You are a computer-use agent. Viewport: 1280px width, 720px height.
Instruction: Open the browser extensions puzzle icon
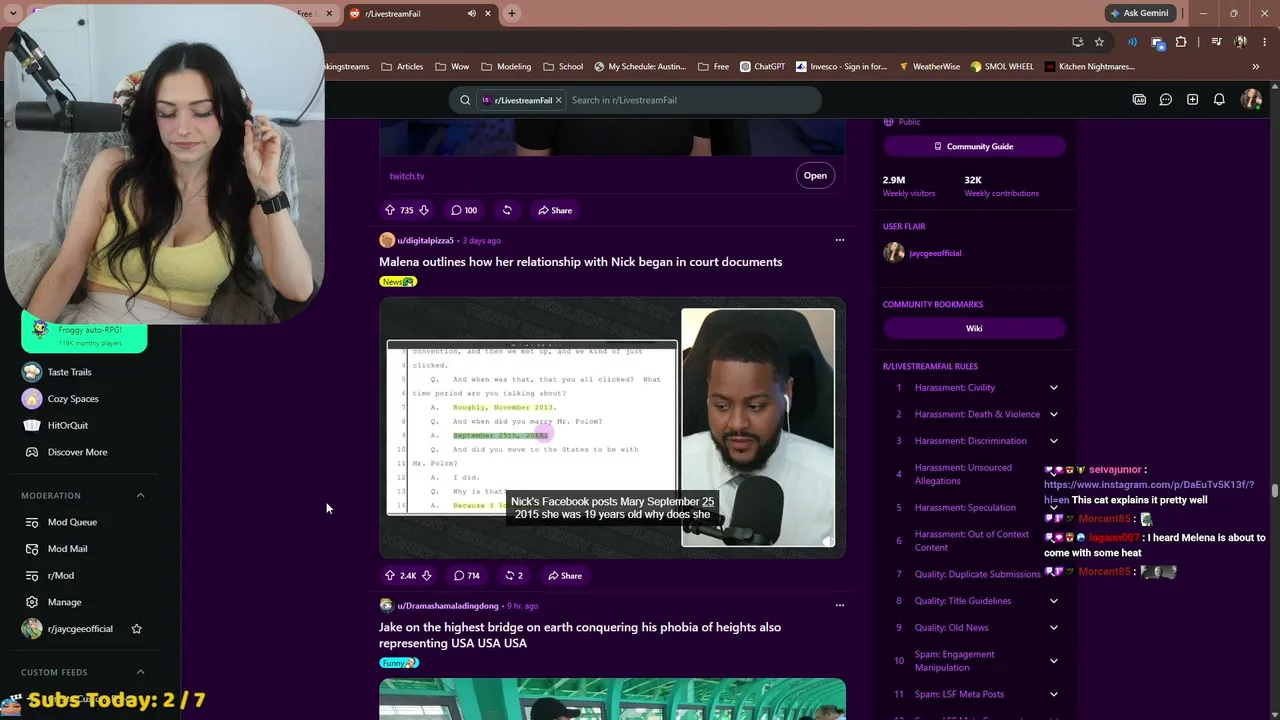(1181, 42)
